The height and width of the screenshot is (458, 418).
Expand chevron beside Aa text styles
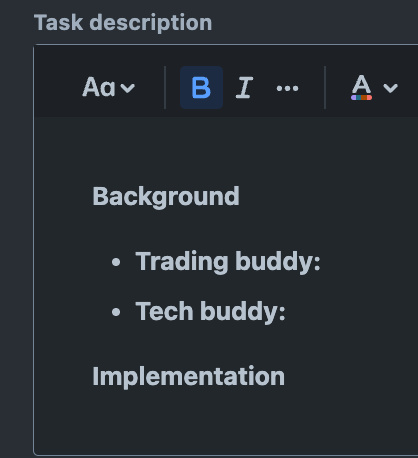point(127,88)
